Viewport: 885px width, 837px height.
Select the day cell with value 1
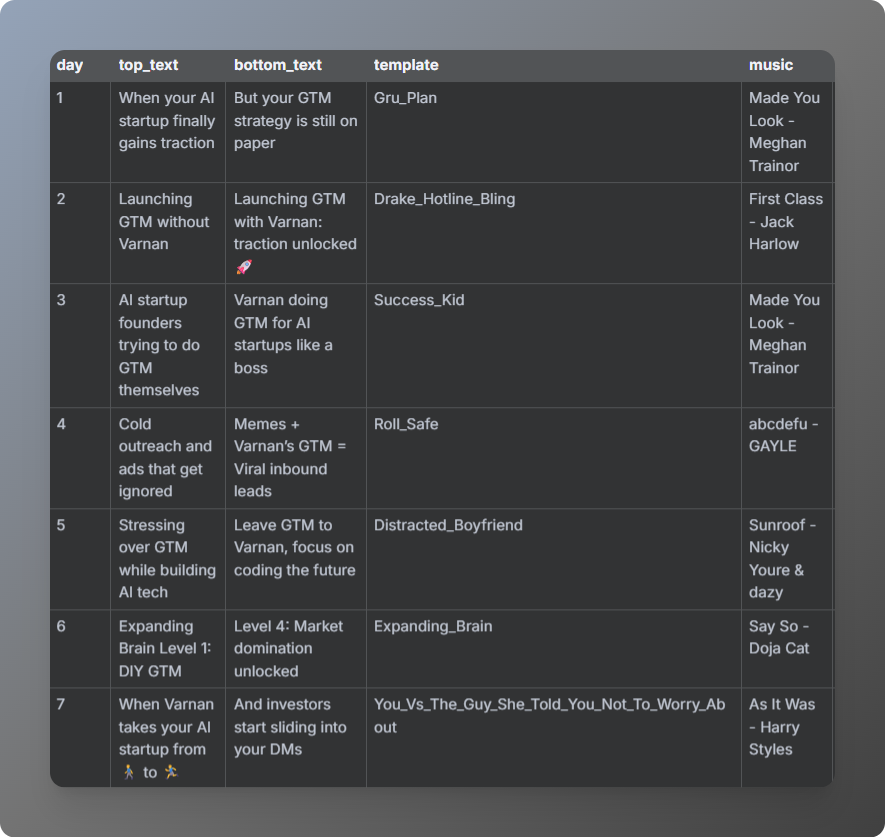[x=80, y=132]
